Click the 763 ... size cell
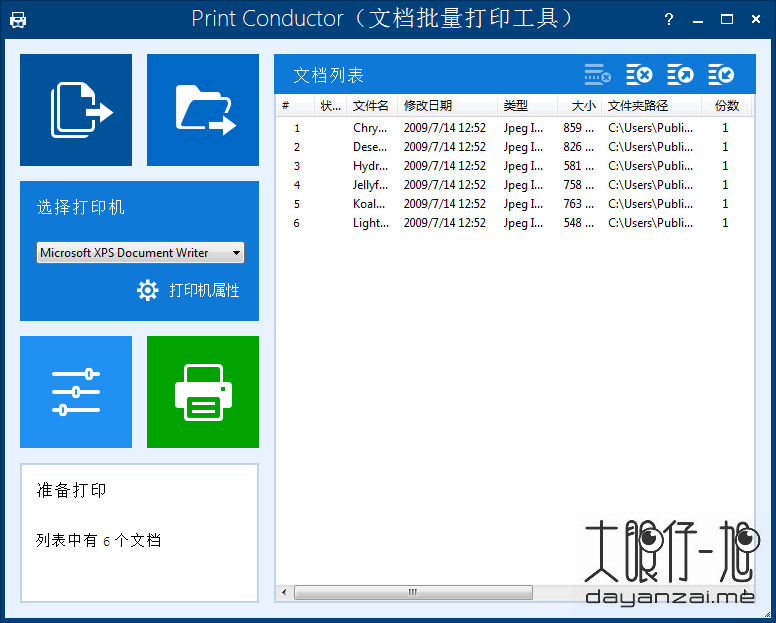The width and height of the screenshot is (776, 623). pyautogui.click(x=579, y=204)
